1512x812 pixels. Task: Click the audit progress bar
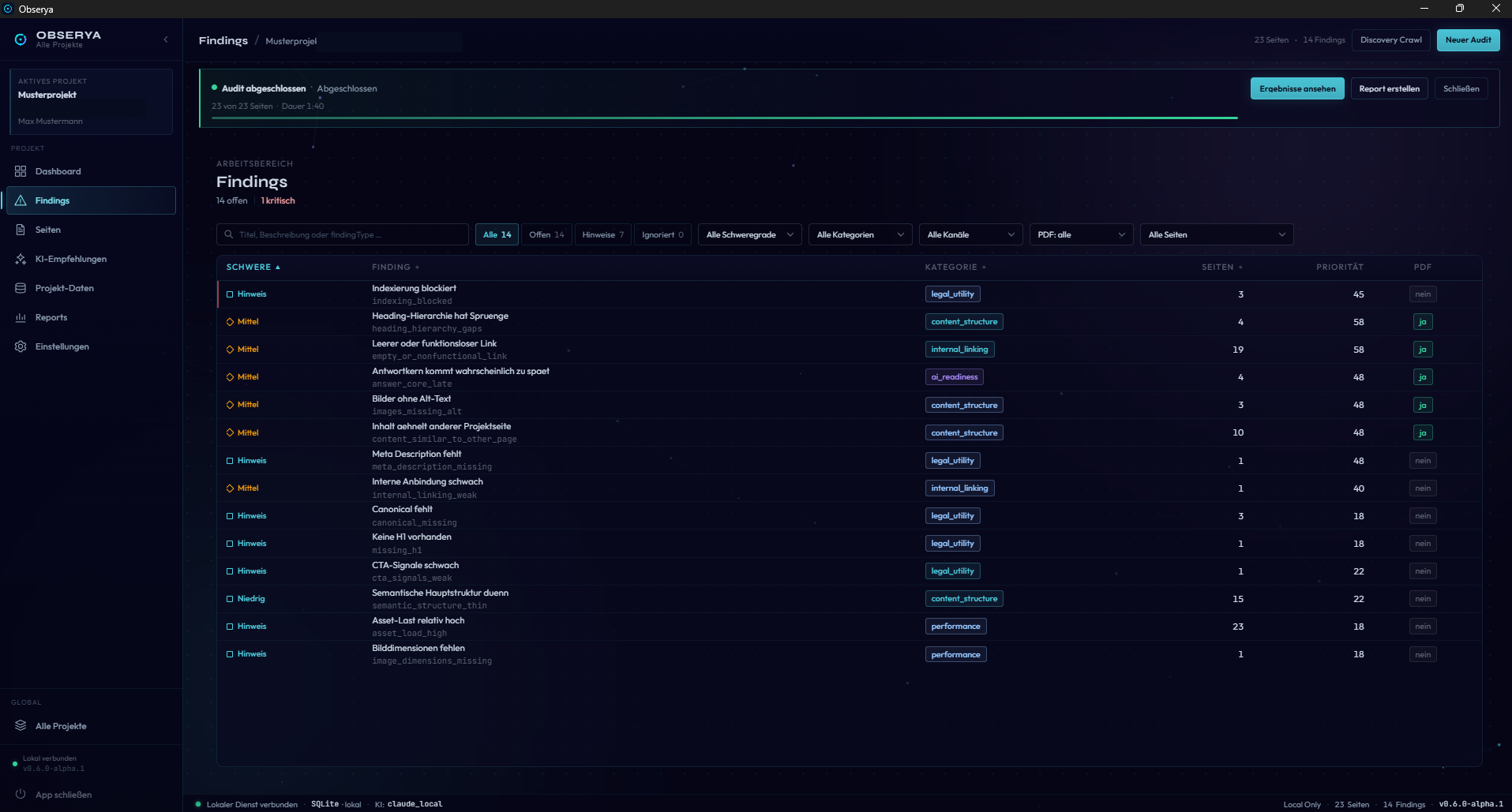click(724, 118)
